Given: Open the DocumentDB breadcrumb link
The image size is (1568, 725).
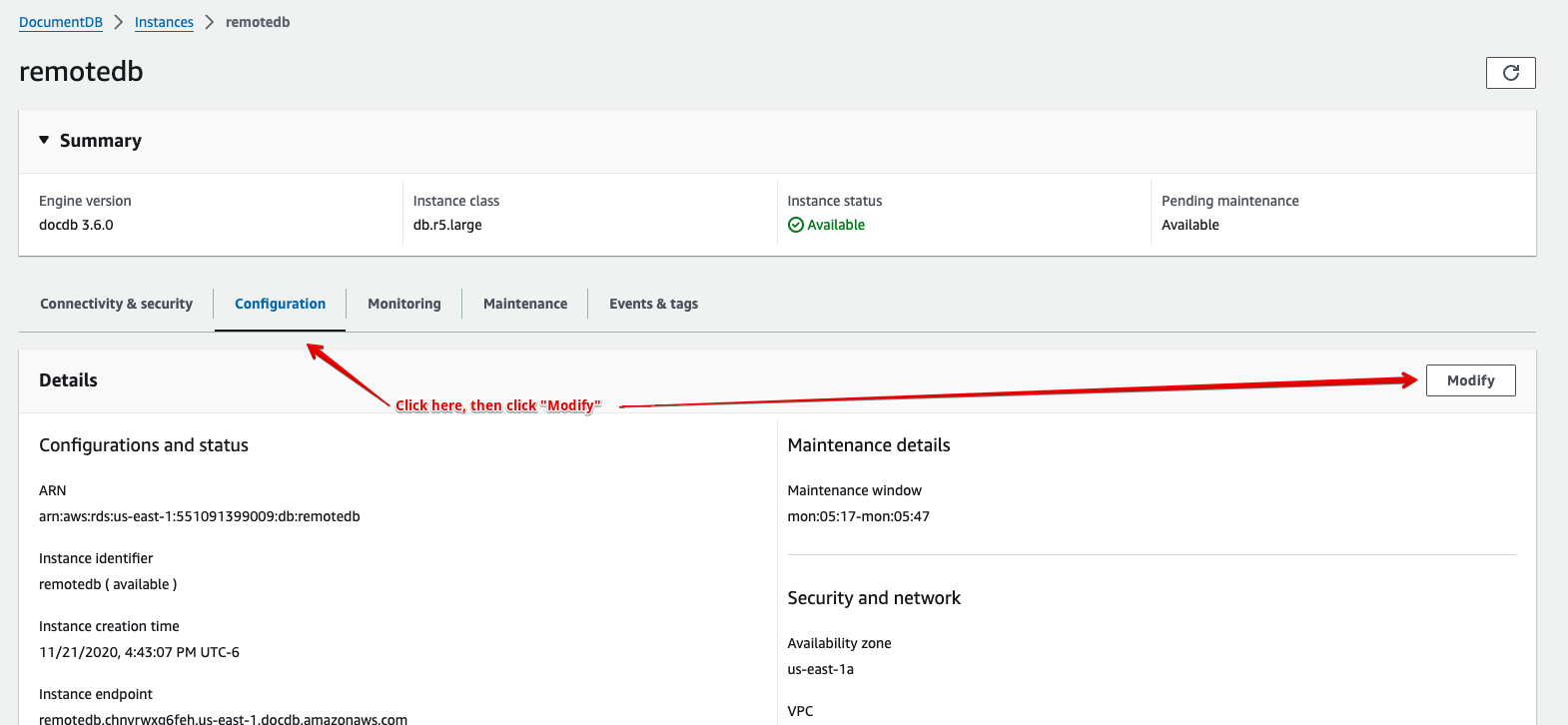Looking at the screenshot, I should point(61,22).
